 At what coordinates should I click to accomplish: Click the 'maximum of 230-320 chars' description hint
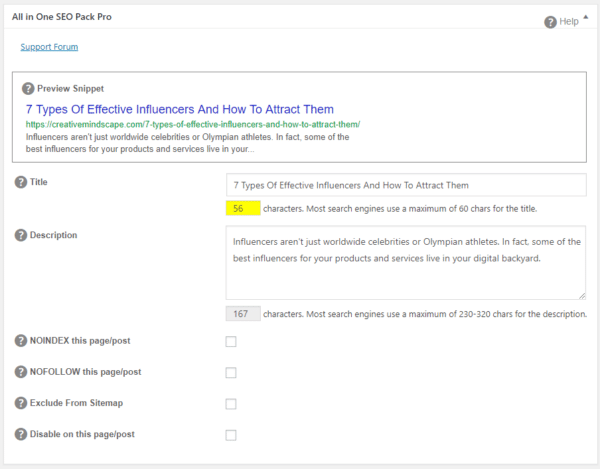pyautogui.click(x=425, y=314)
